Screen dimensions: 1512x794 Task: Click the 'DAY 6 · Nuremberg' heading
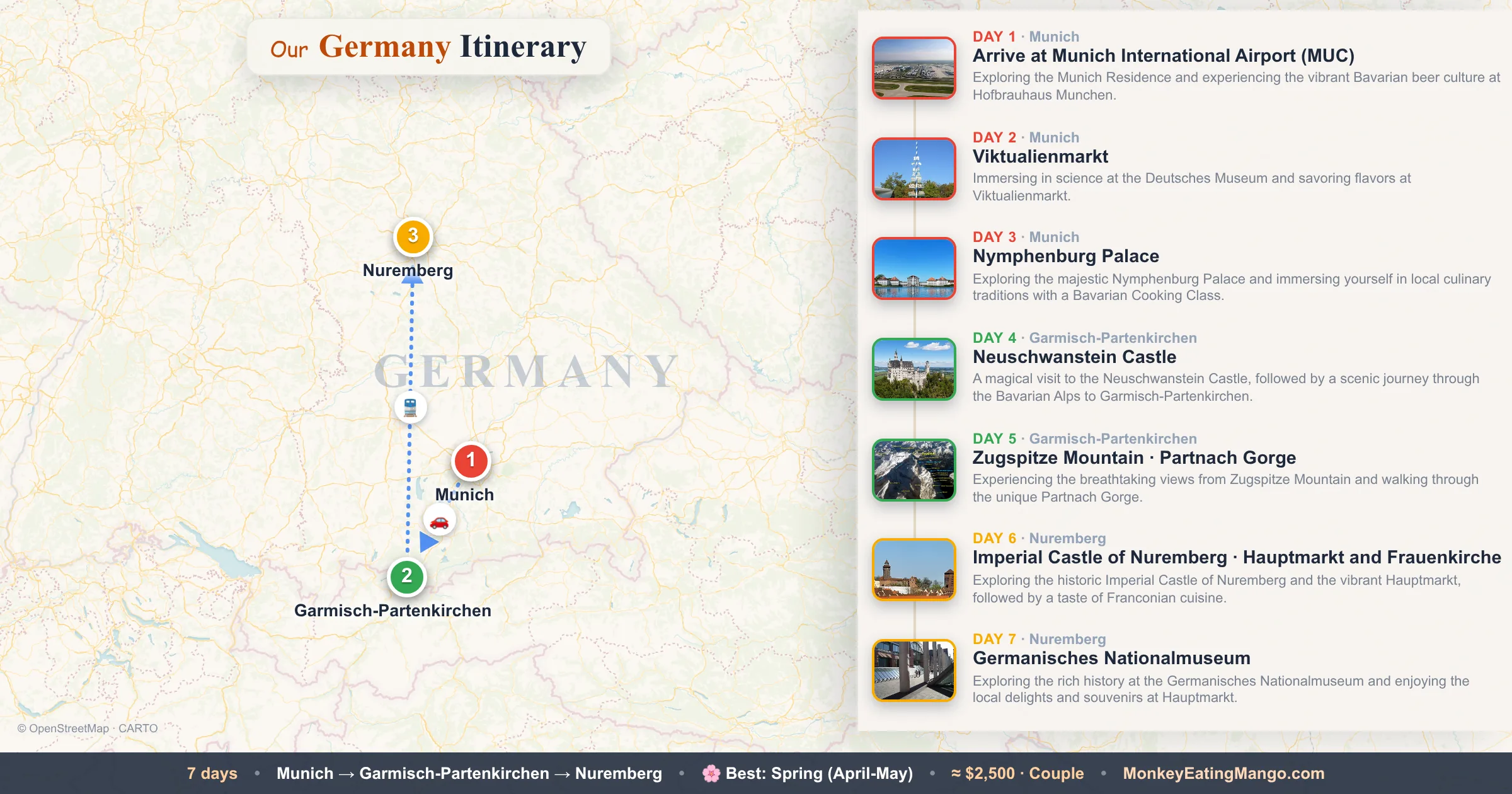(1039, 538)
